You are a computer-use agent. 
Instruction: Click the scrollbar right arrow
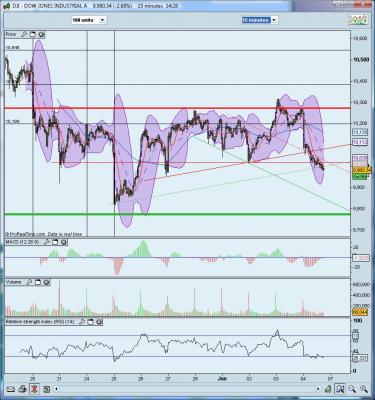pos(318,389)
